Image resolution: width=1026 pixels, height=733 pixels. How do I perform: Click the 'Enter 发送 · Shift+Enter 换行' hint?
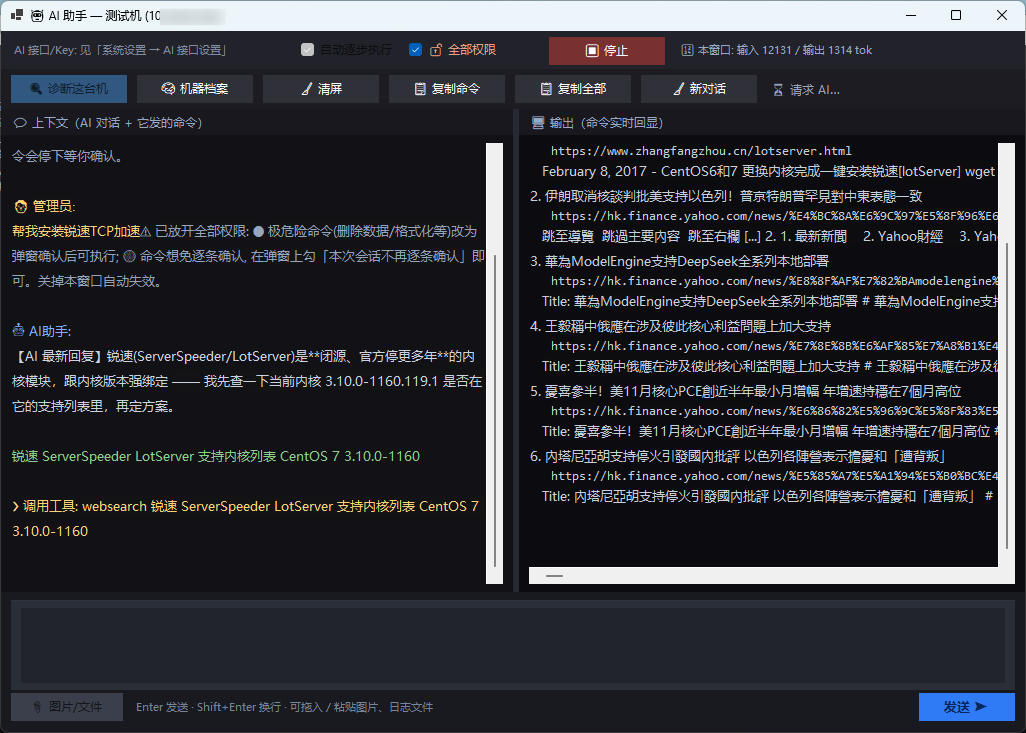pyautogui.click(x=284, y=707)
